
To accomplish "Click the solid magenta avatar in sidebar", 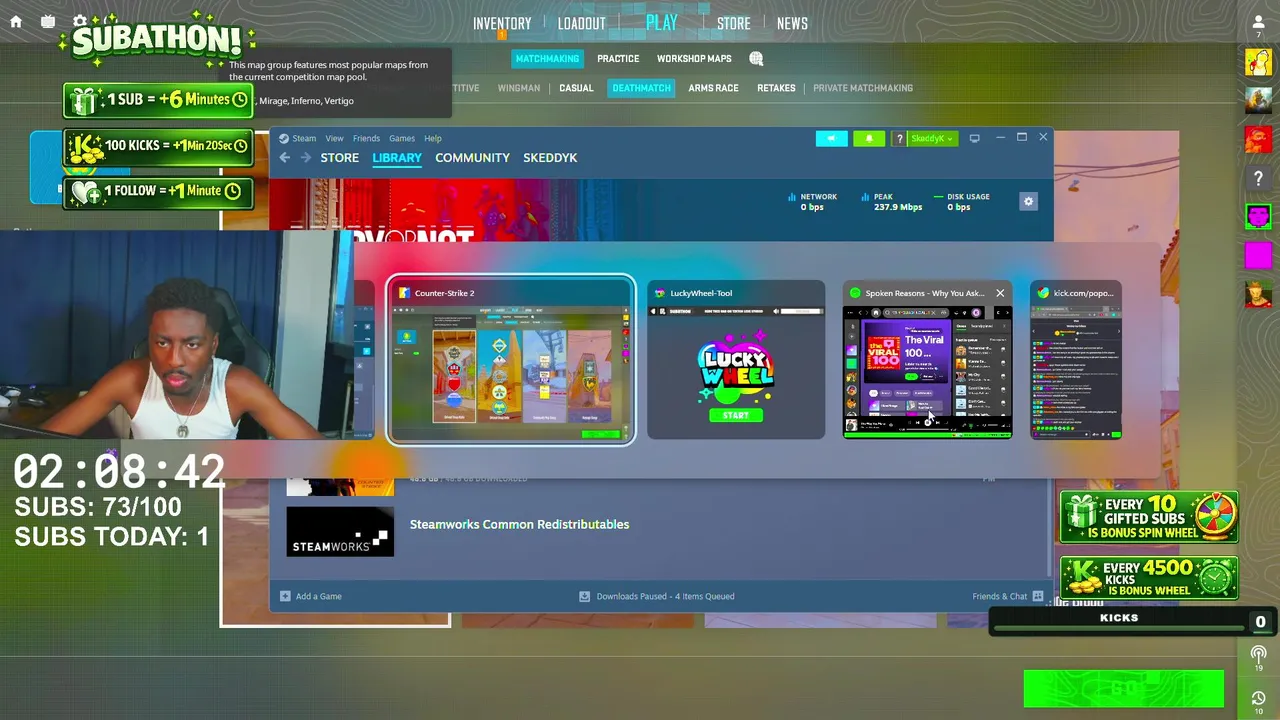I will [x=1258, y=256].
